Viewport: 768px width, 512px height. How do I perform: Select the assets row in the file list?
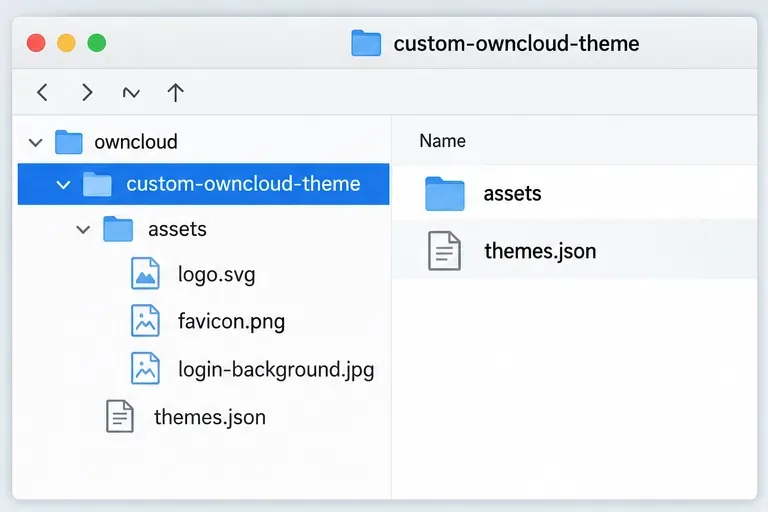574,194
